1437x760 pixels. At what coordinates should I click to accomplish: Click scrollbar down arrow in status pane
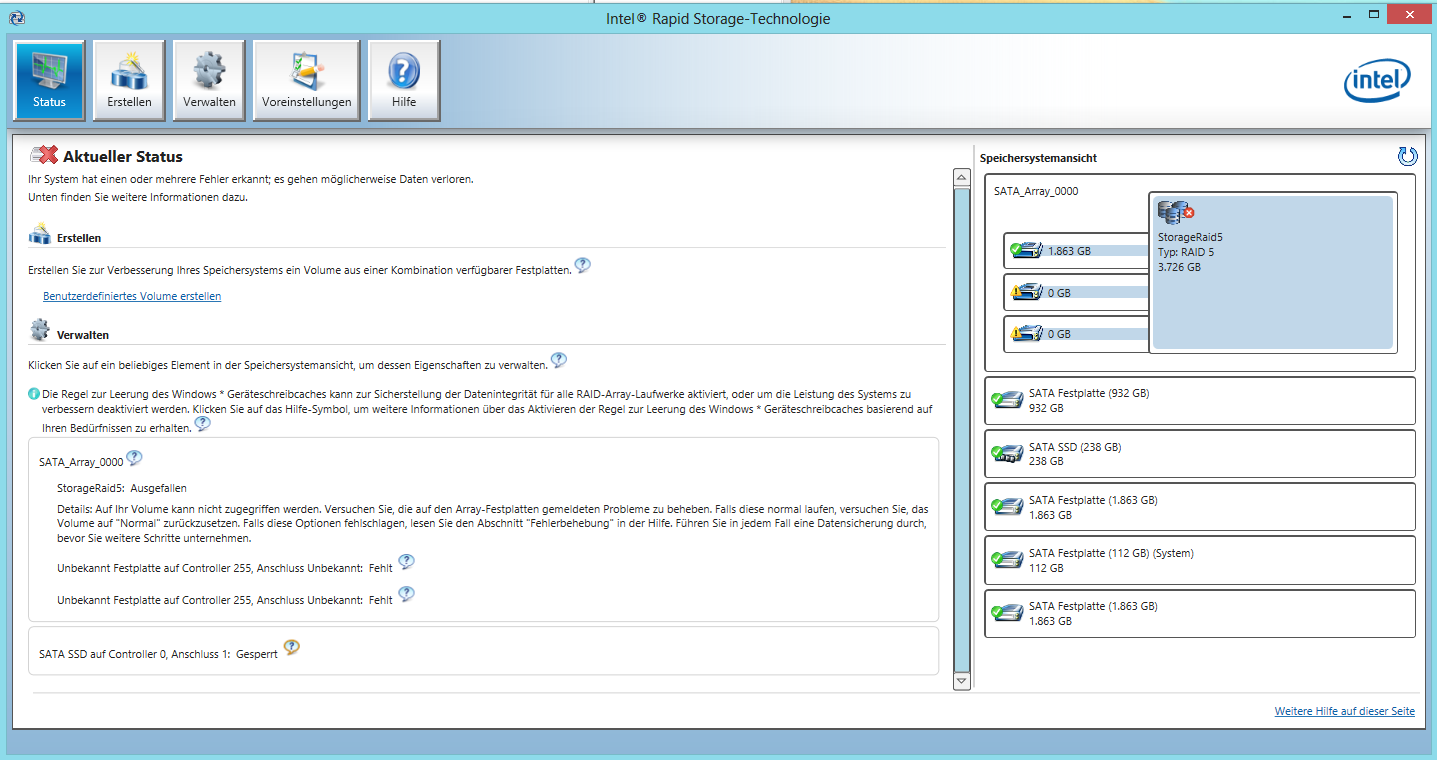tap(962, 680)
